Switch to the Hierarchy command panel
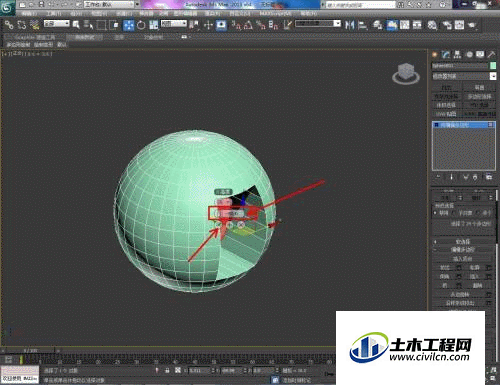 (x=458, y=54)
